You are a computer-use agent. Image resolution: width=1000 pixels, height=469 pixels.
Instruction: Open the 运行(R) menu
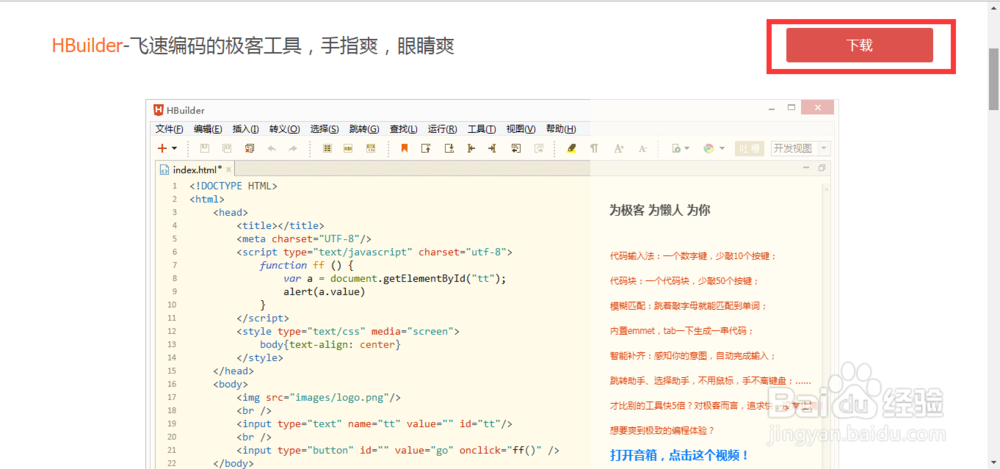(x=443, y=129)
